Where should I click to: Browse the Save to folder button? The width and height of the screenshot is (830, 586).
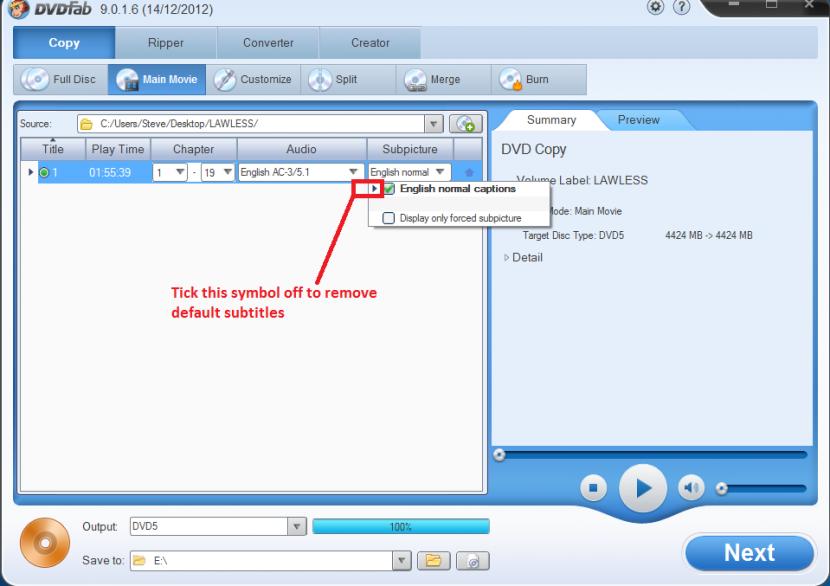434,561
